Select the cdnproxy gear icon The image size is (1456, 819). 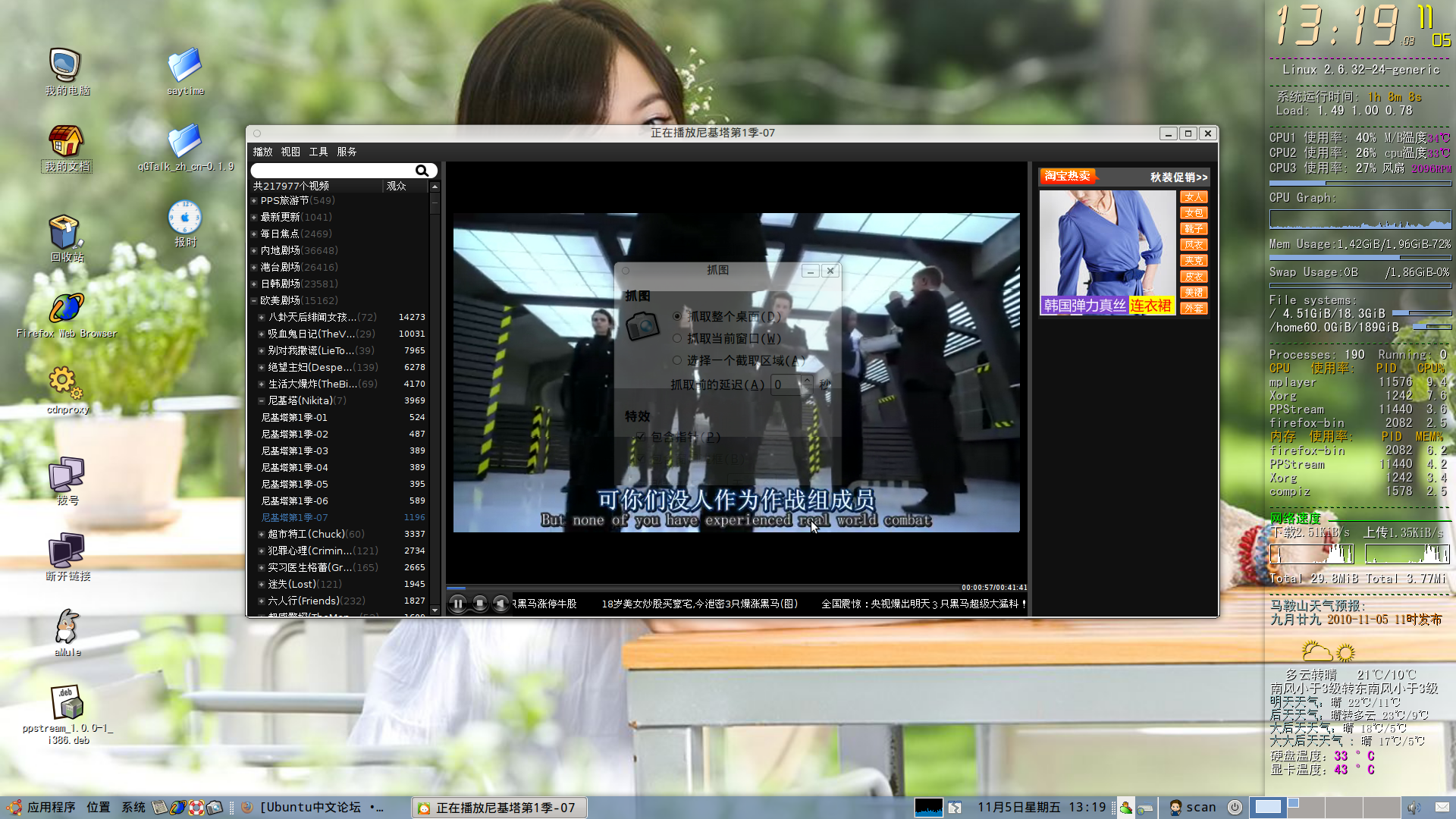[67, 390]
